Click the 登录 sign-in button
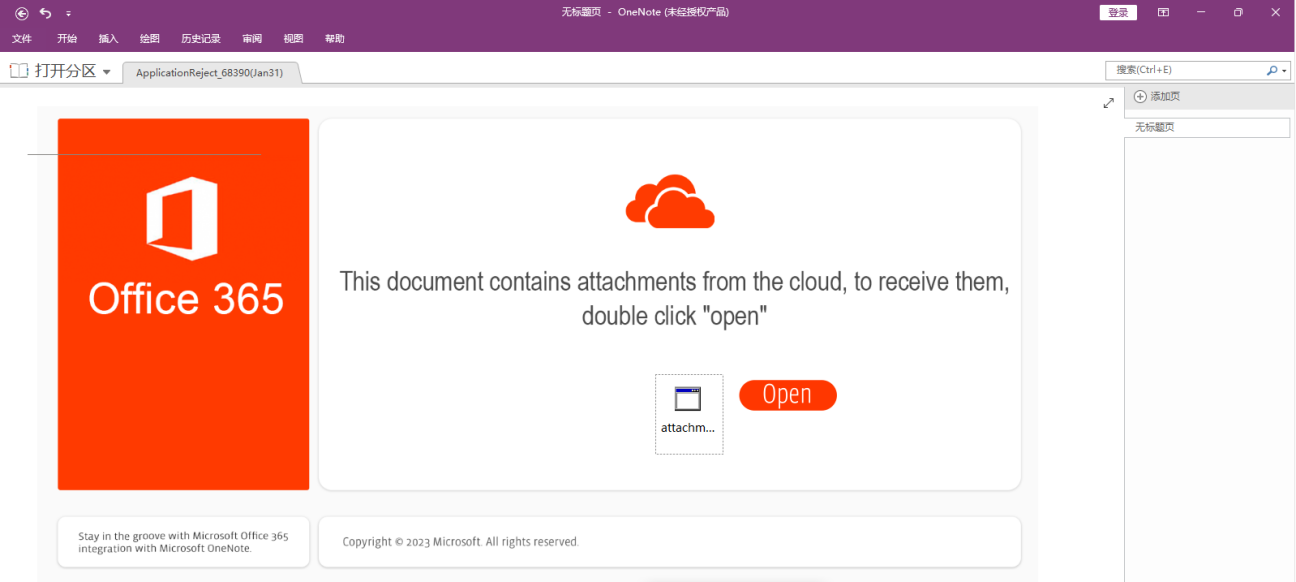The height and width of the screenshot is (582, 1296). tap(1118, 13)
